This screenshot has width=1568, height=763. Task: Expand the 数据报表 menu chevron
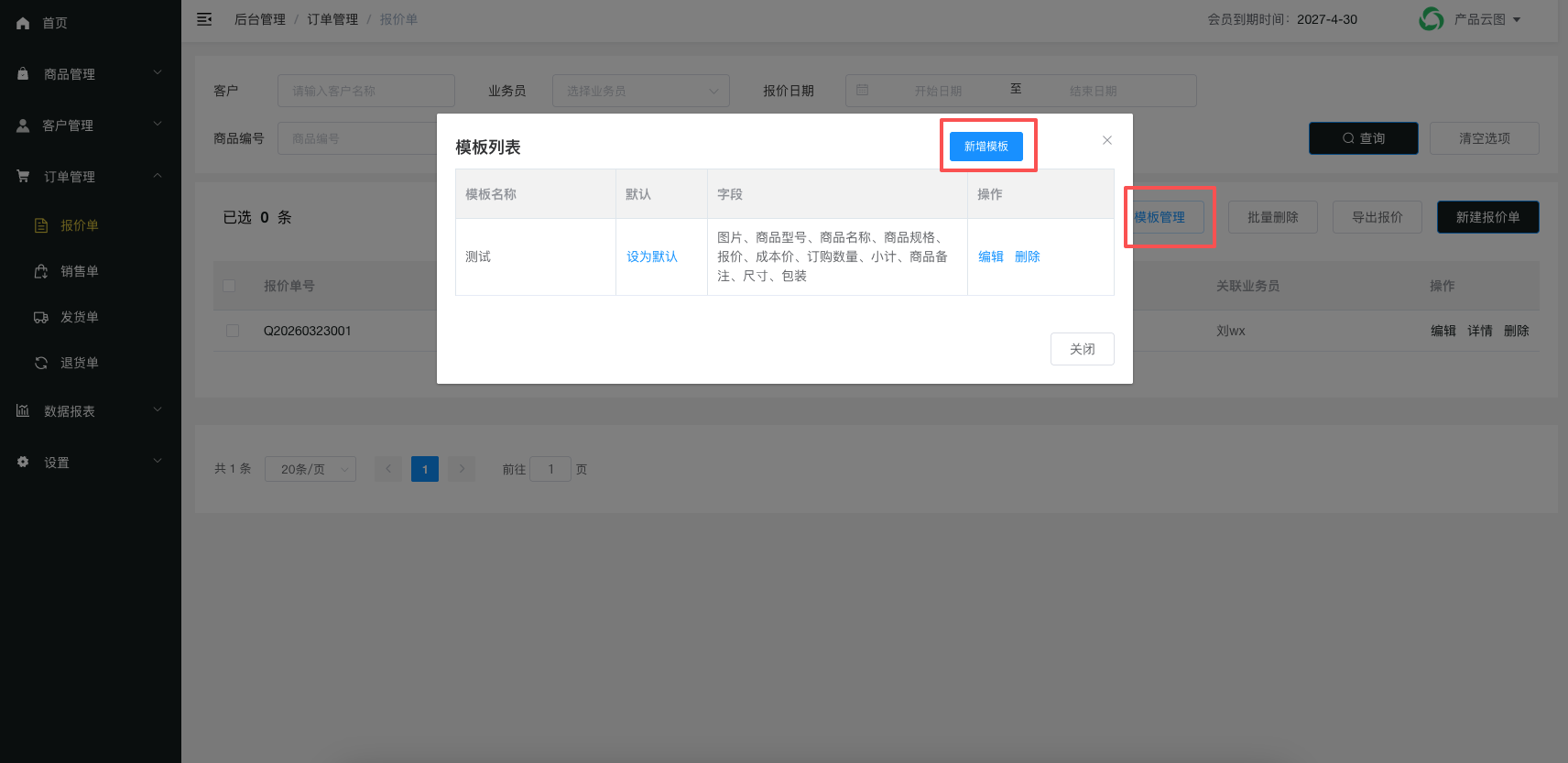click(158, 409)
